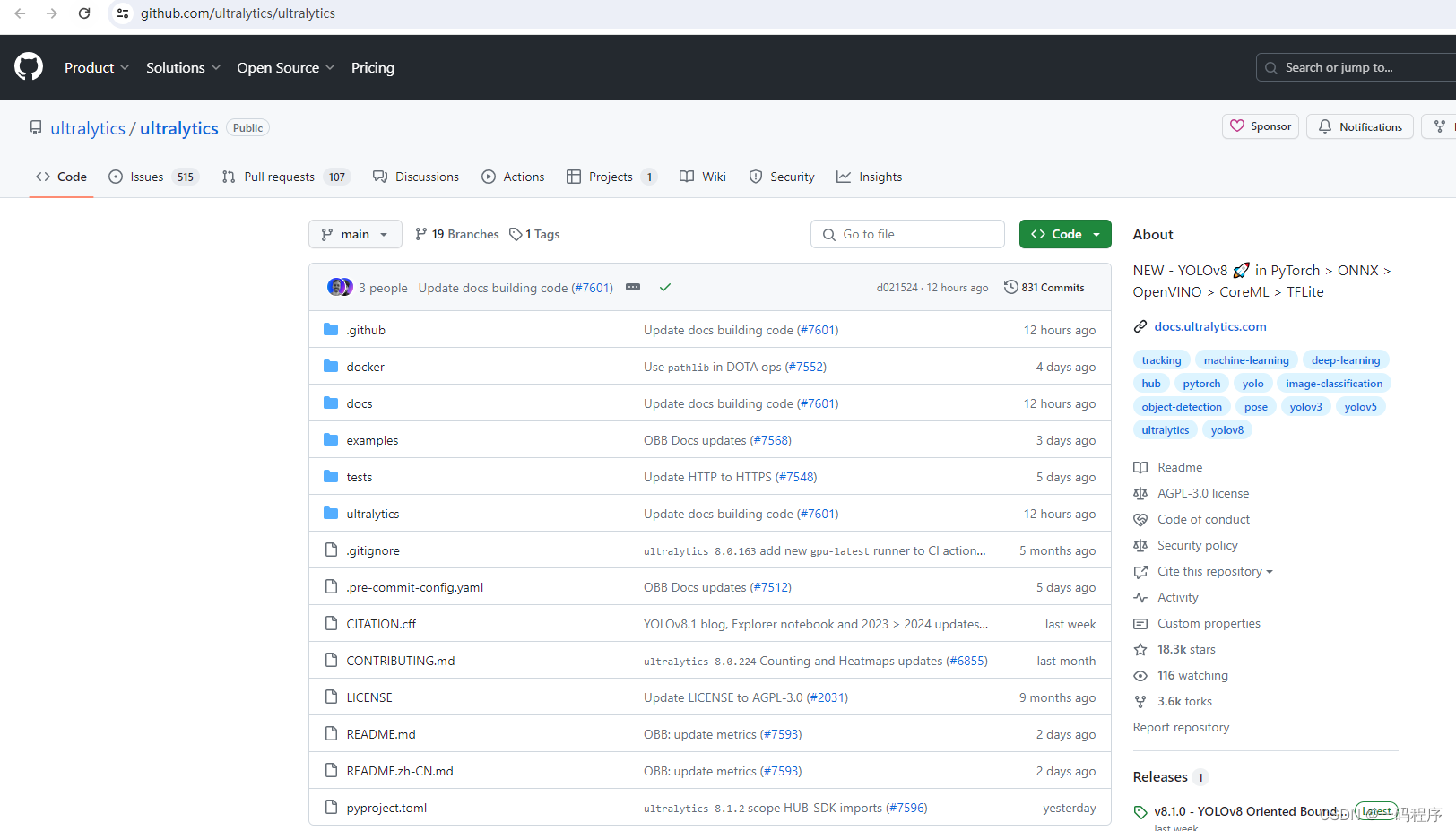Screen dimensions: 1456x831
Task: Open the Discussions tab
Action: [x=416, y=177]
